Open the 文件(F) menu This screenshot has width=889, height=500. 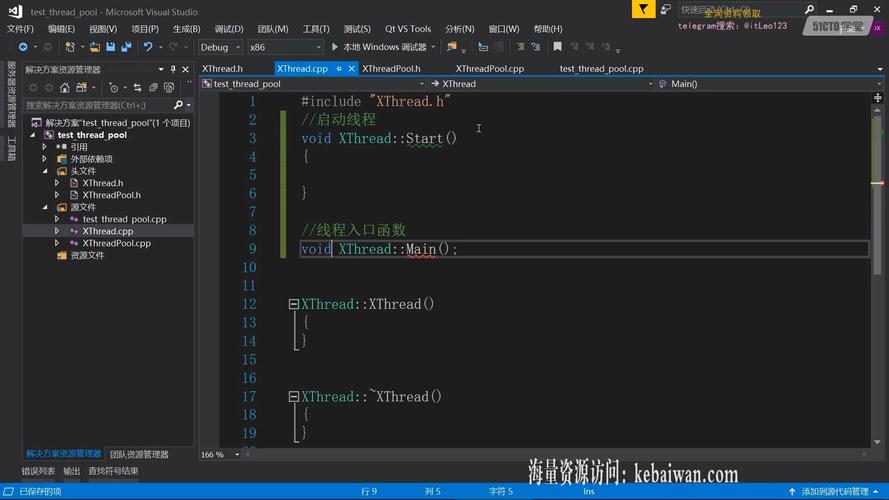coord(20,28)
